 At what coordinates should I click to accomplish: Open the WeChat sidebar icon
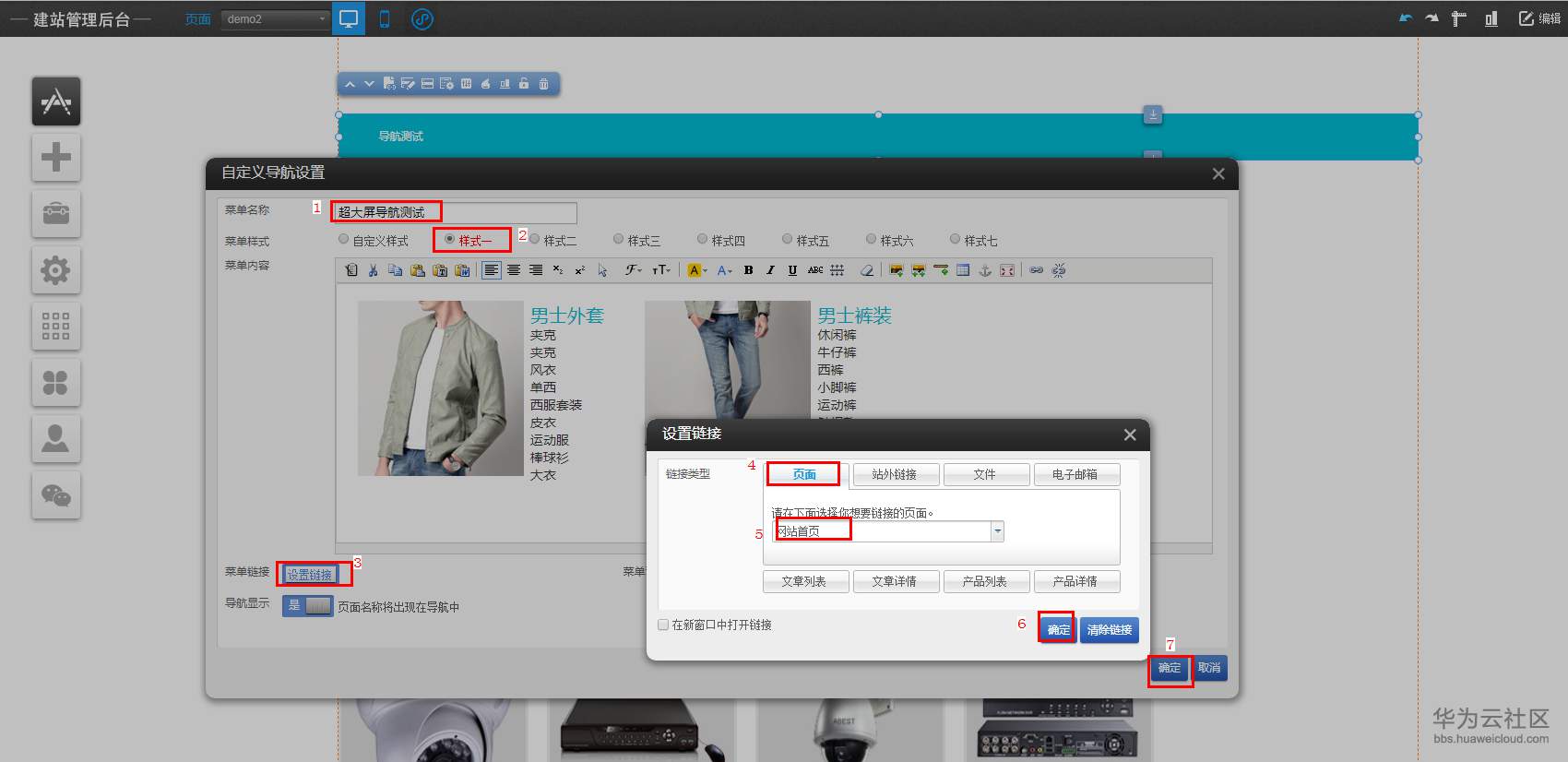click(x=56, y=495)
